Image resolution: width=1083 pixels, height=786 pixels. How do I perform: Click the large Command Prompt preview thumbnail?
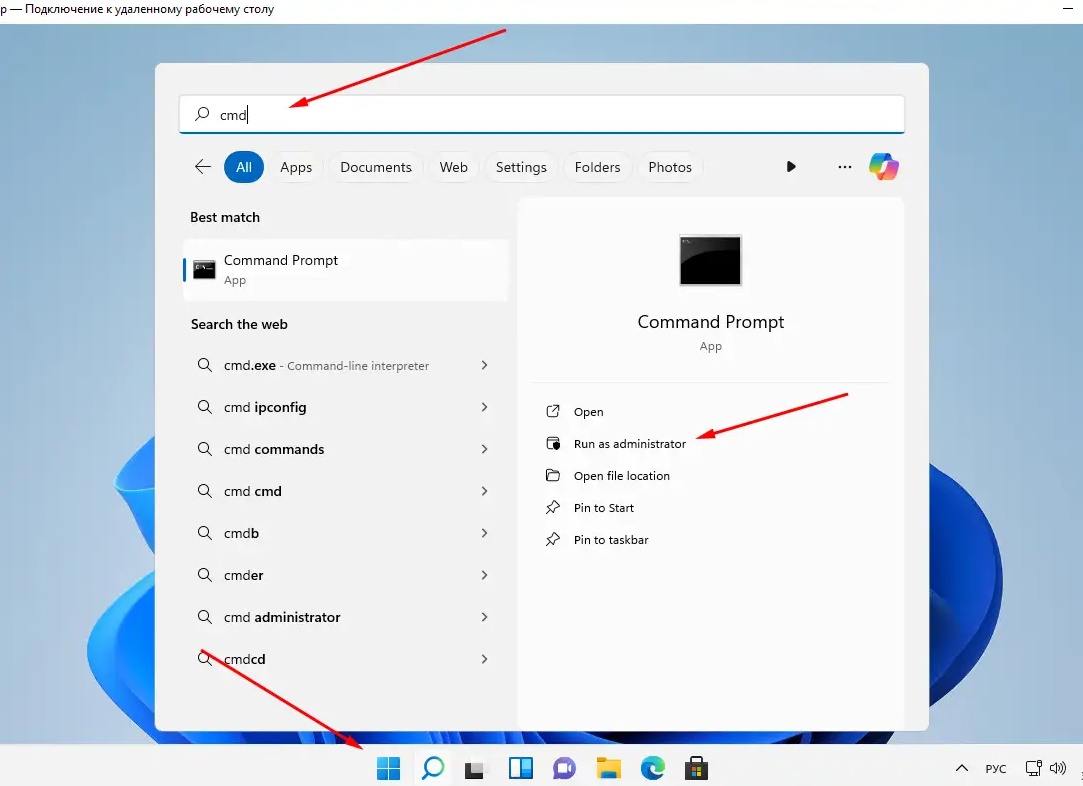(x=710, y=260)
